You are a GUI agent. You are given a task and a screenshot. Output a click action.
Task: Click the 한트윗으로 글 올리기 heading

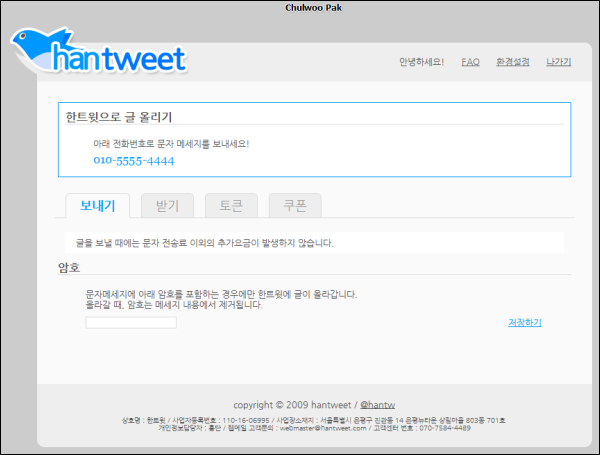[x=119, y=117]
